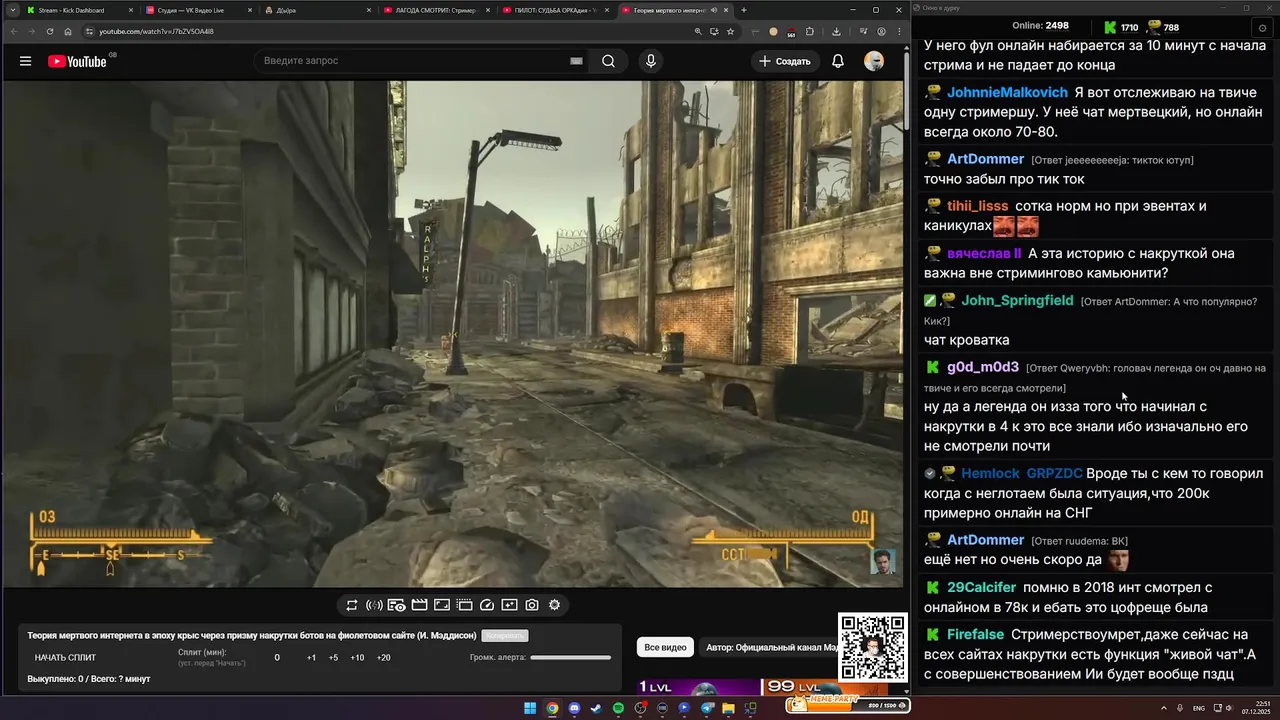Switch to Студия — VK Видео Live tab

(x=198, y=10)
